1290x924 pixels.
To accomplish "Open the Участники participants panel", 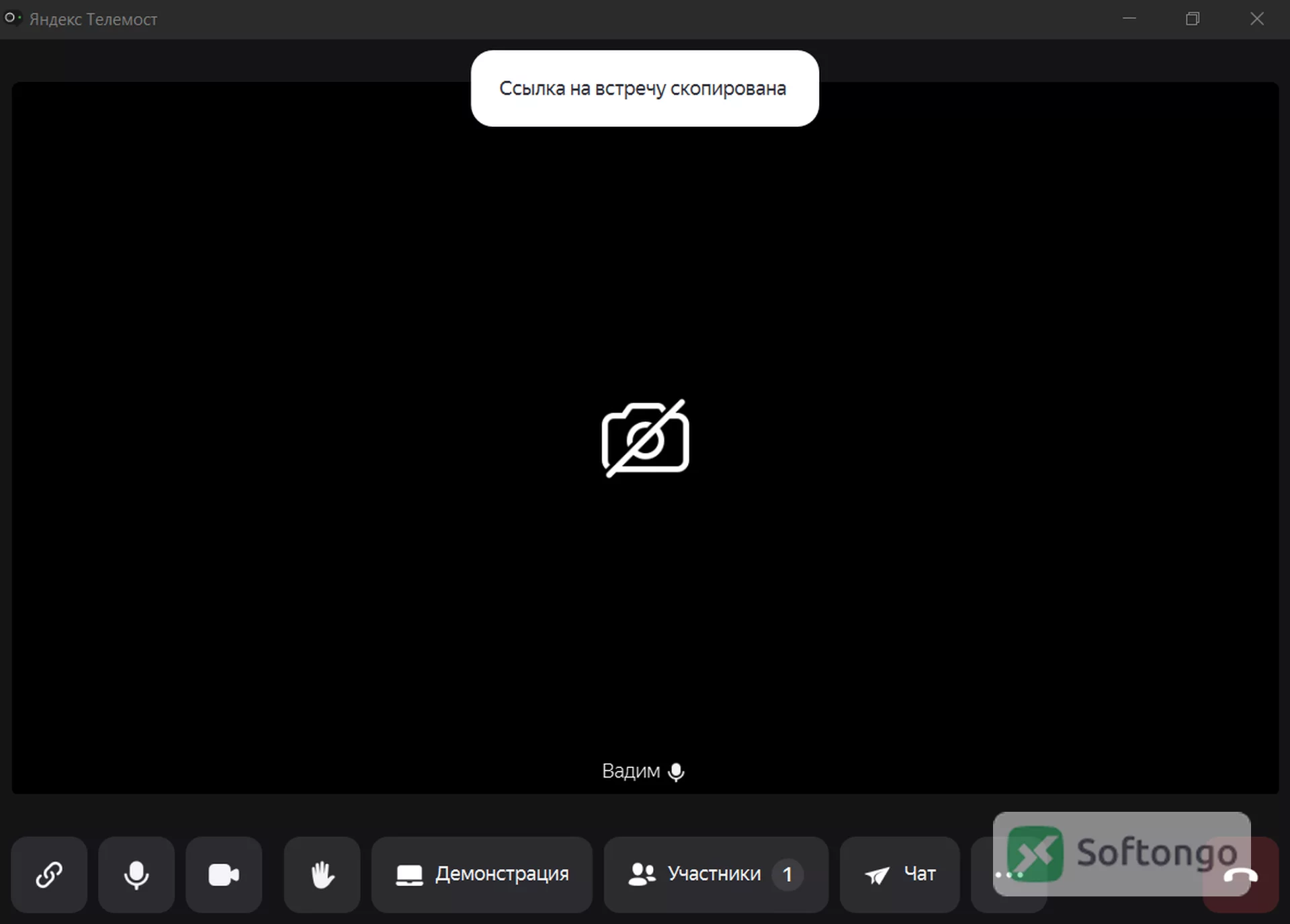I will pyautogui.click(x=716, y=874).
